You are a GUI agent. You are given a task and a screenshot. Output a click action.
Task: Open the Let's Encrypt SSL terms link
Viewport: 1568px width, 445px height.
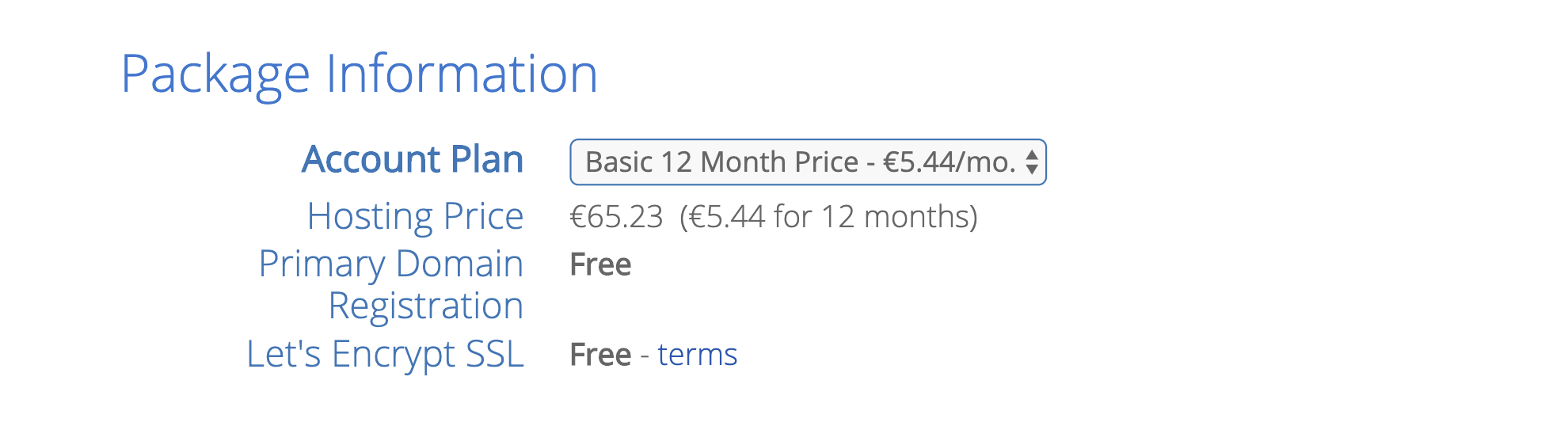pyautogui.click(x=697, y=355)
